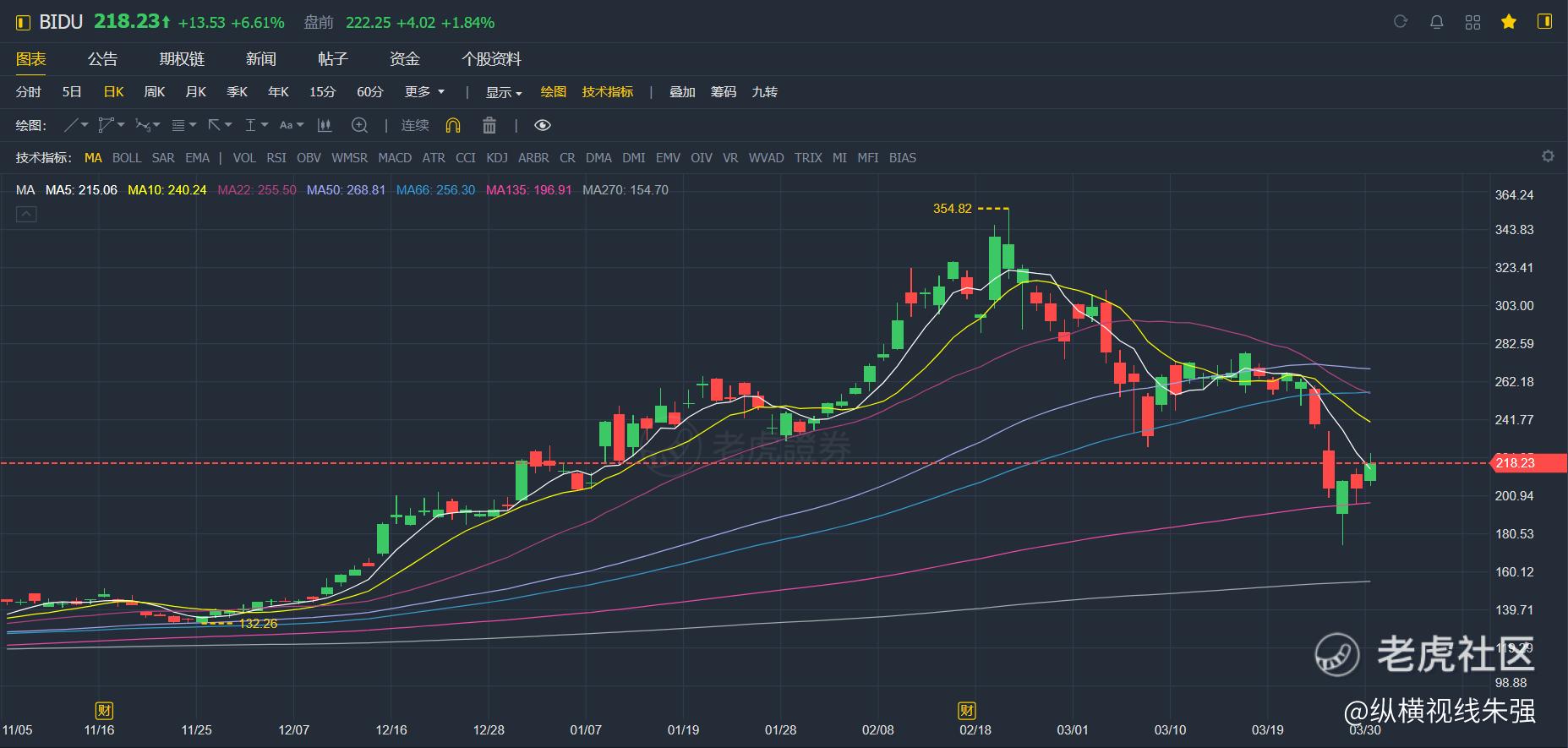Viewport: 1568px width, 748px height.
Task: Toggle the left panel icon beside BIDU
Action: point(23,23)
